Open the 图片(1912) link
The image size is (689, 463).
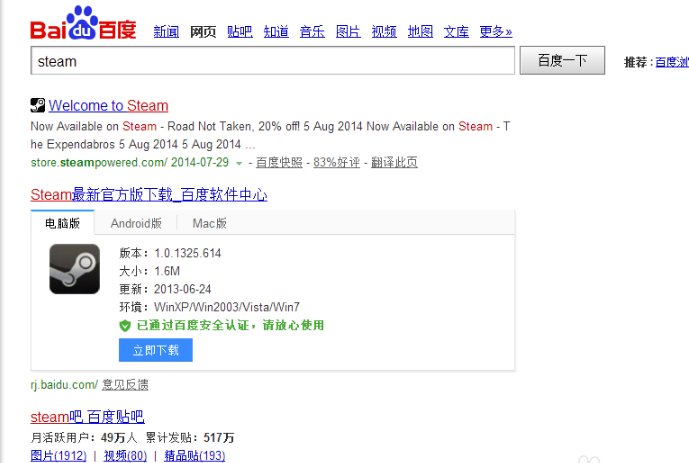coord(58,456)
